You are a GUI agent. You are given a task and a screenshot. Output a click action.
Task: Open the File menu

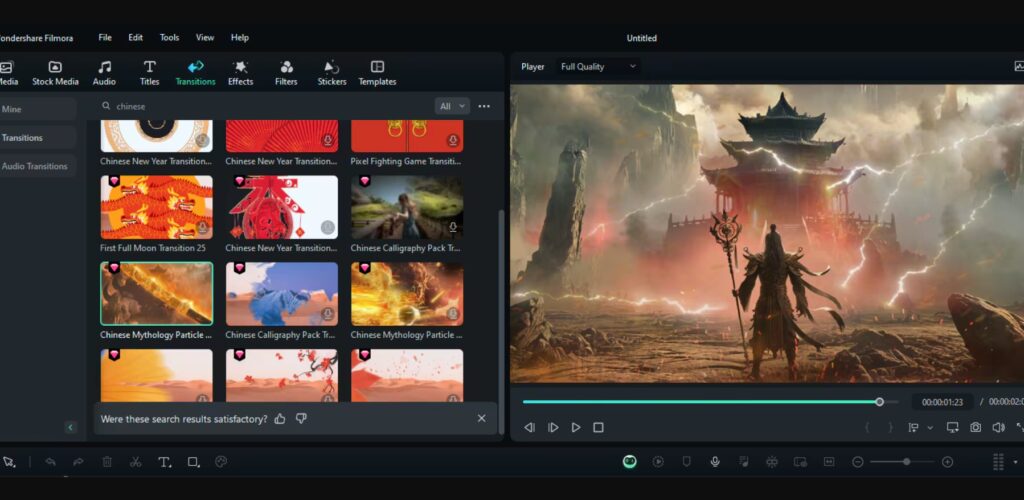coord(105,38)
